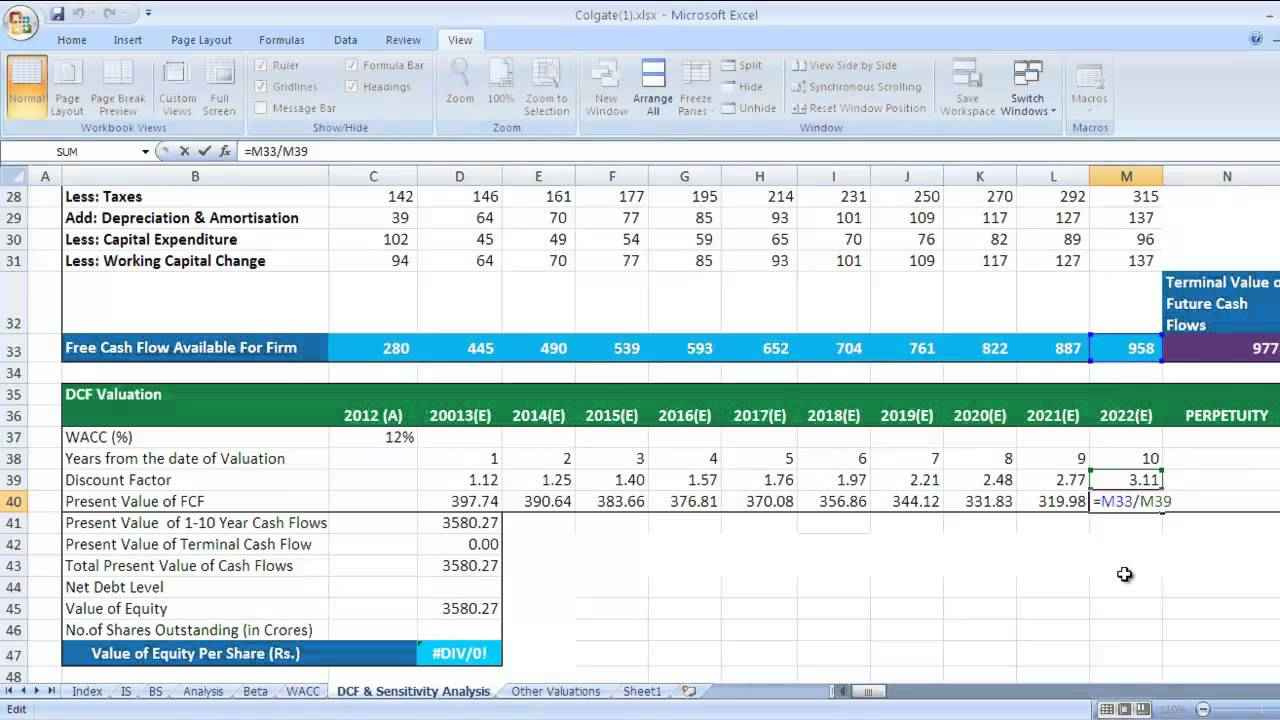The height and width of the screenshot is (720, 1280).
Task: Open Page Break Preview
Action: coord(118,88)
